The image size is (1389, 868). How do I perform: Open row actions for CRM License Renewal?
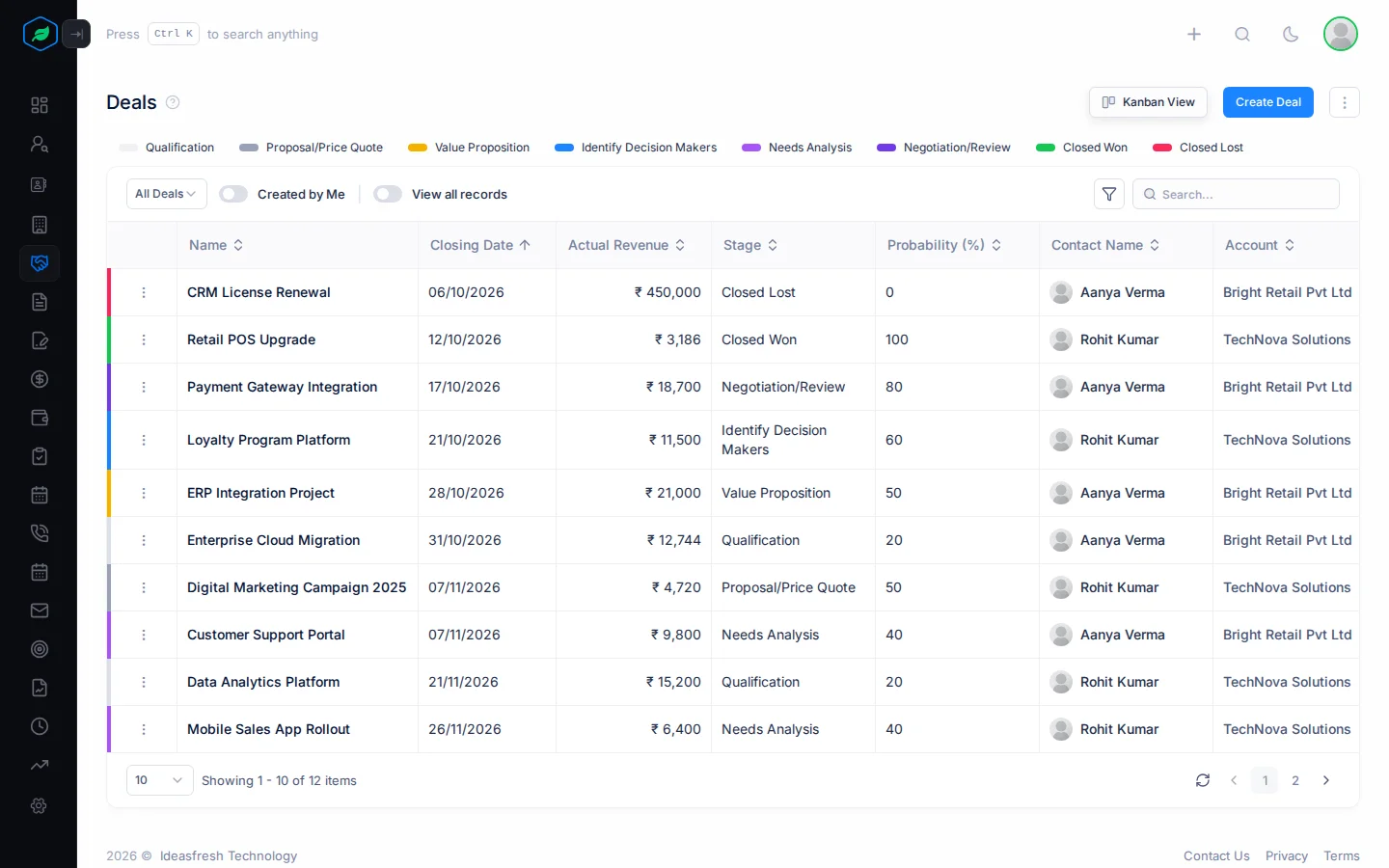point(144,292)
